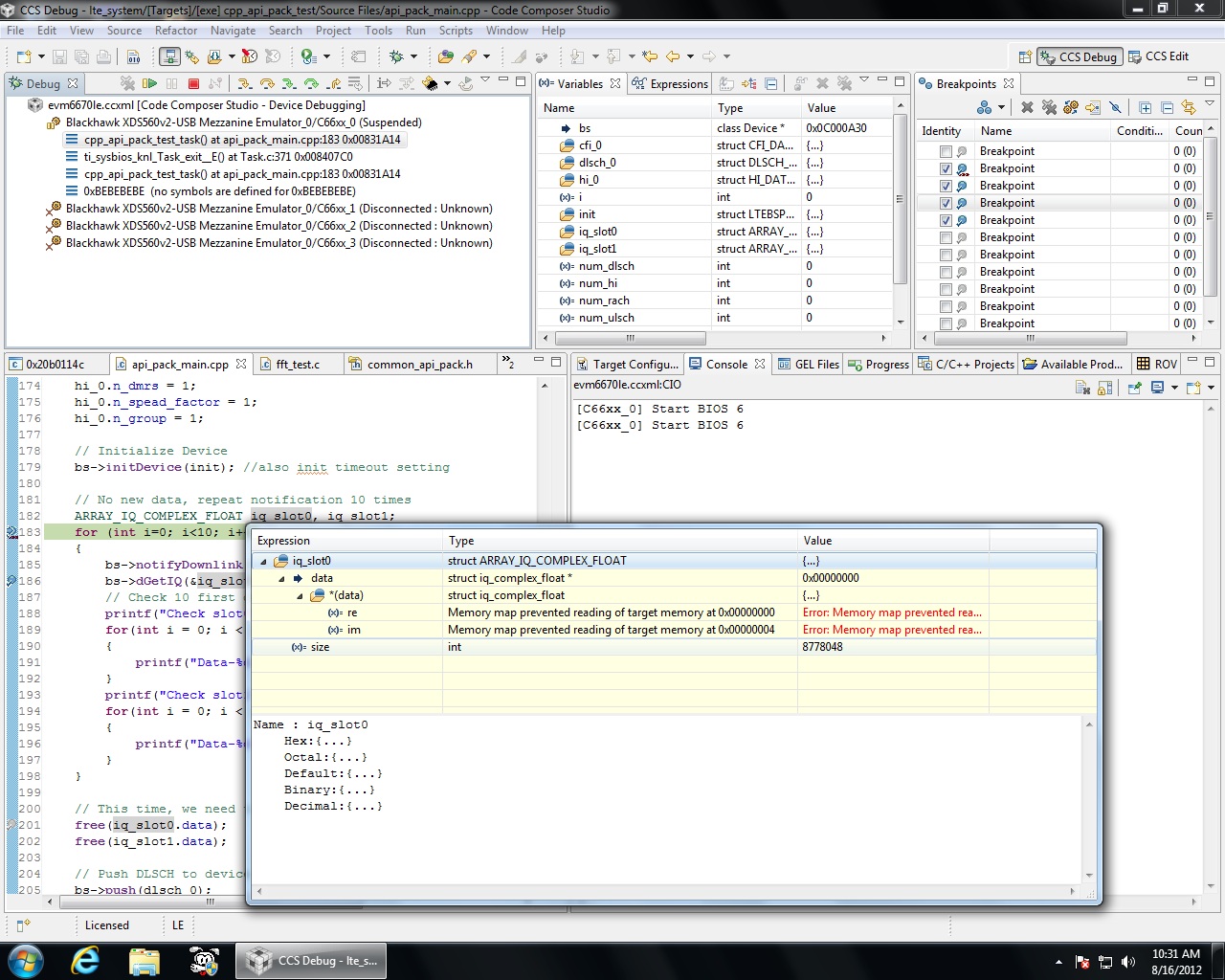The width and height of the screenshot is (1225, 980).
Task: Click the clock showing 10:31 AM
Action: (x=1176, y=954)
